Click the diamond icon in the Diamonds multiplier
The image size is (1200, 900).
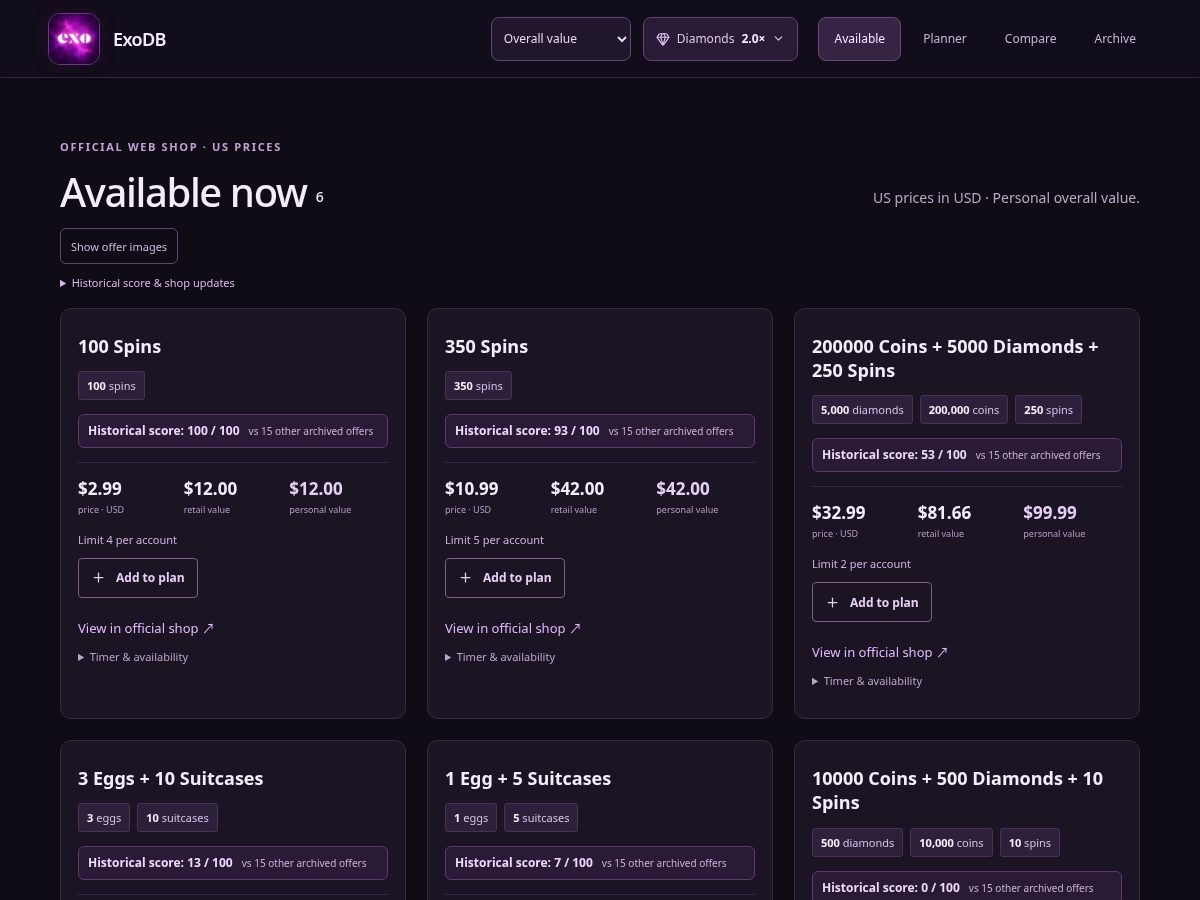click(x=663, y=39)
